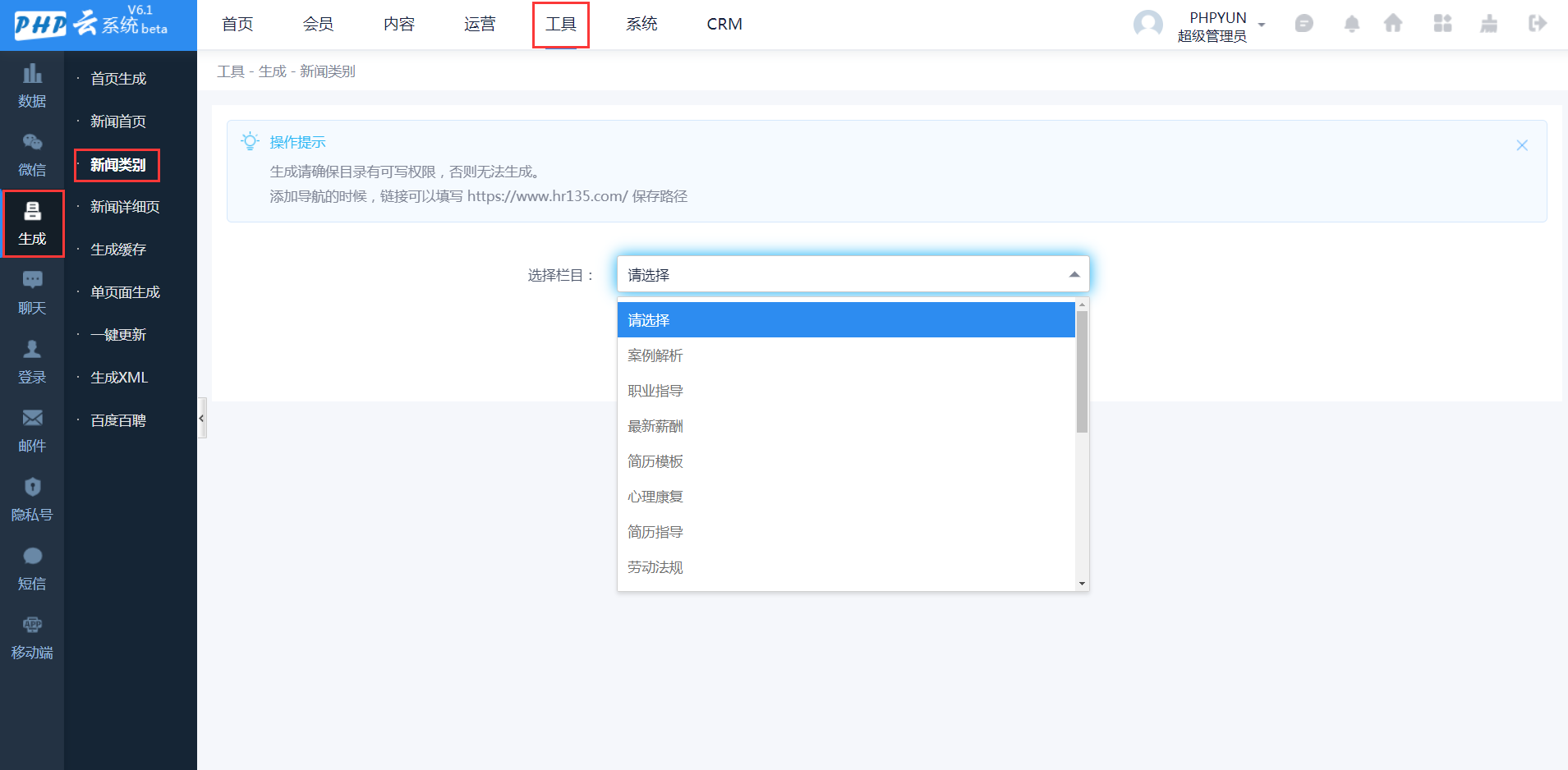1568x770 pixels.
Task: Click the PHP云系统 logo
Action: [91, 22]
